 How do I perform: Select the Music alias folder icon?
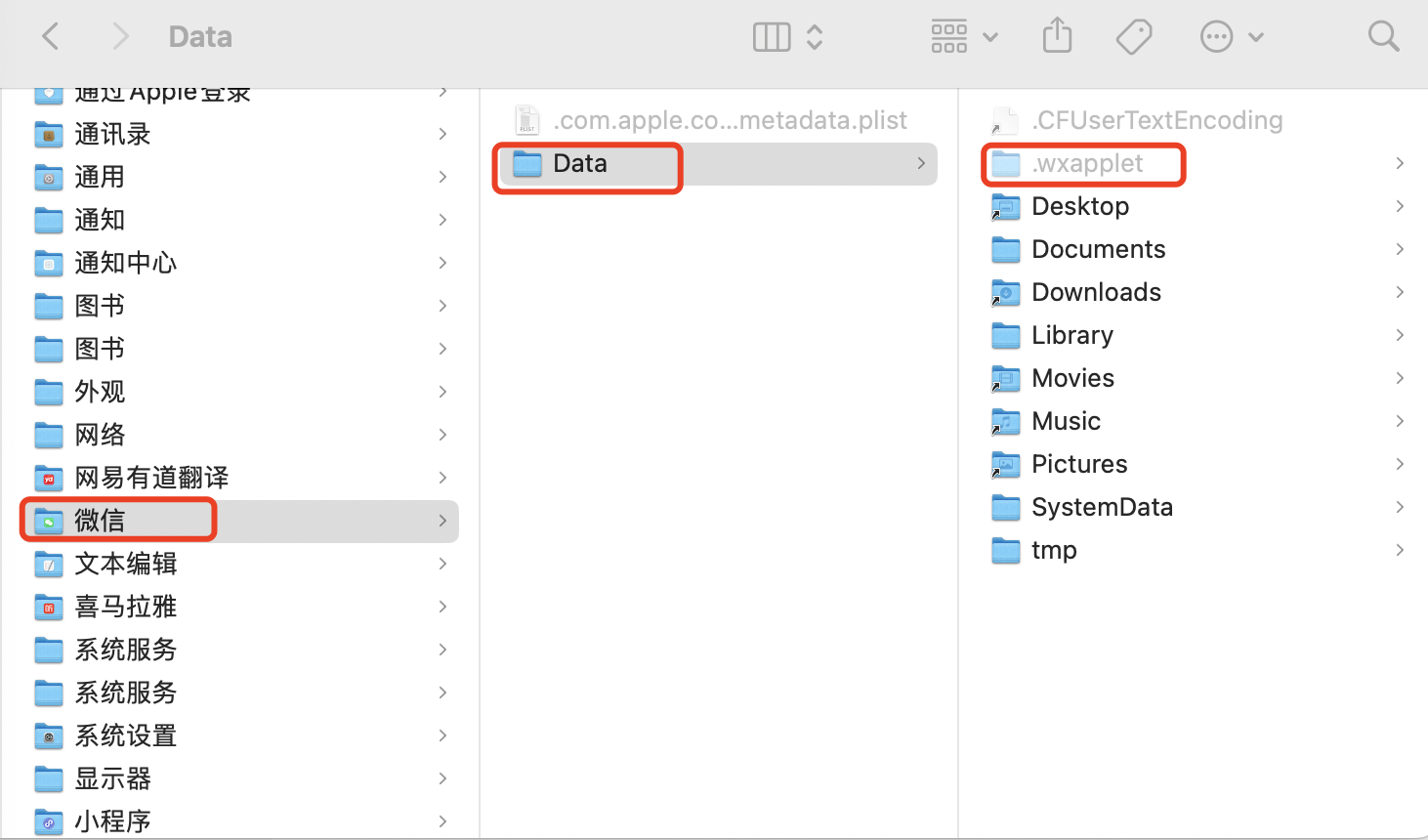coord(1006,421)
